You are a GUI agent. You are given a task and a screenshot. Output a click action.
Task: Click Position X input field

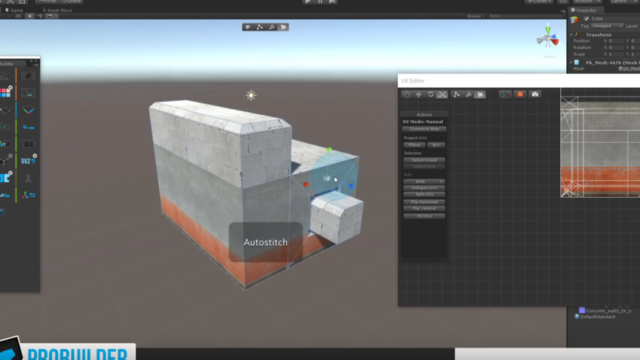point(616,41)
